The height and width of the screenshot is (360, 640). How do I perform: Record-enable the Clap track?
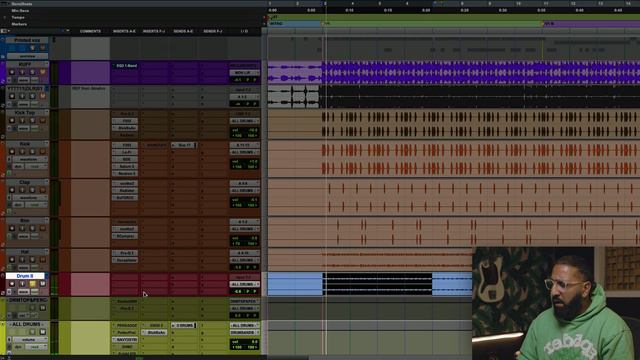tap(12, 190)
